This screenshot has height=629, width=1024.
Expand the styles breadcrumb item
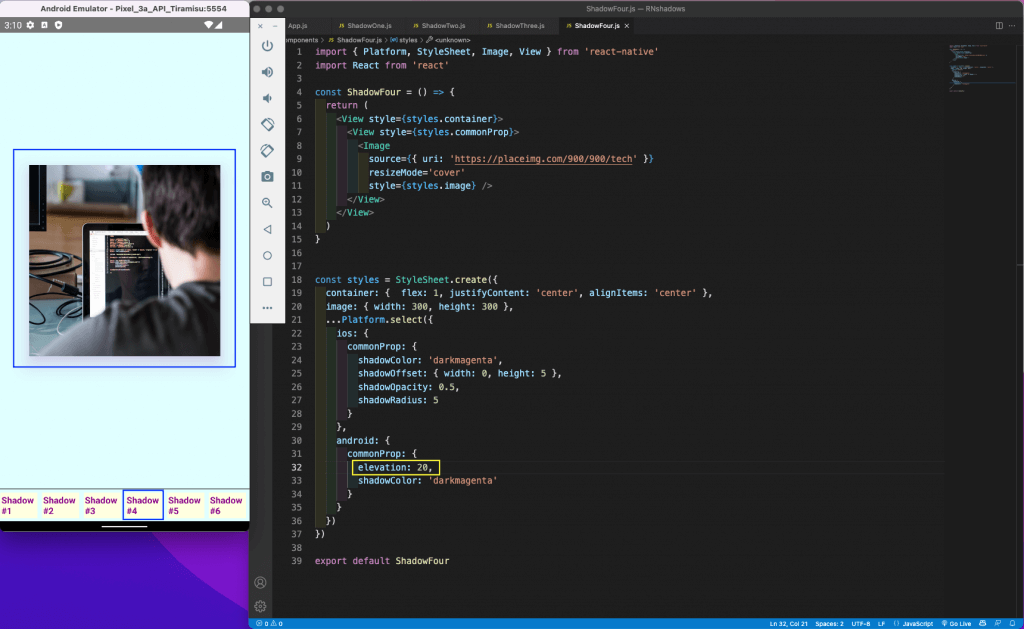[x=404, y=40]
